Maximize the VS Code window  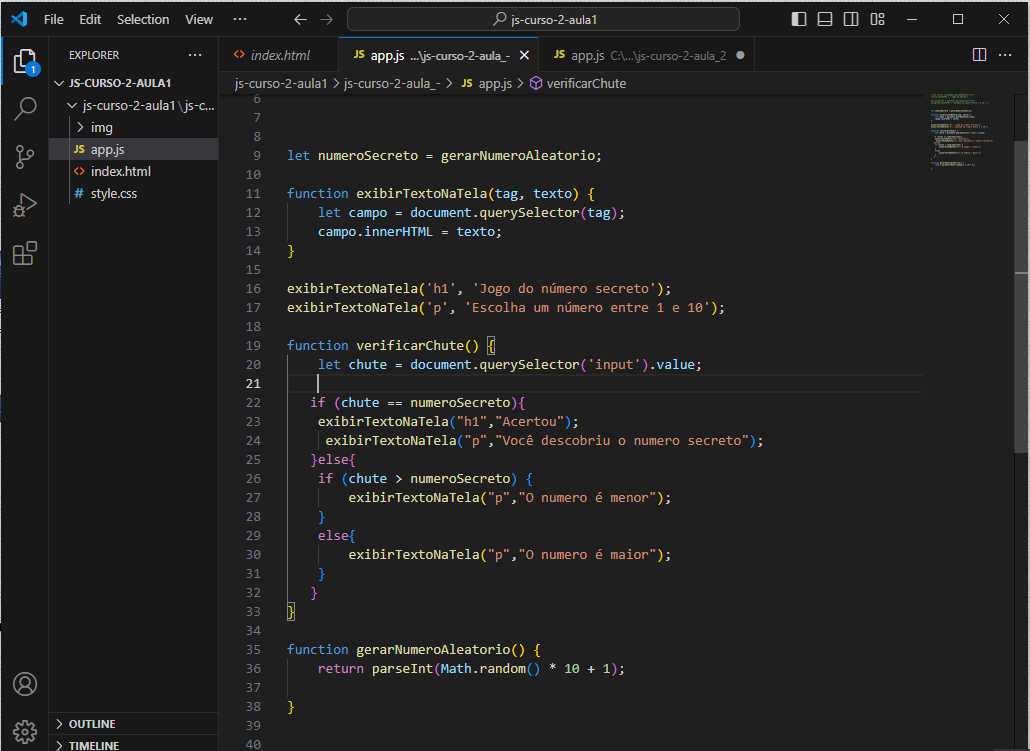click(x=958, y=19)
